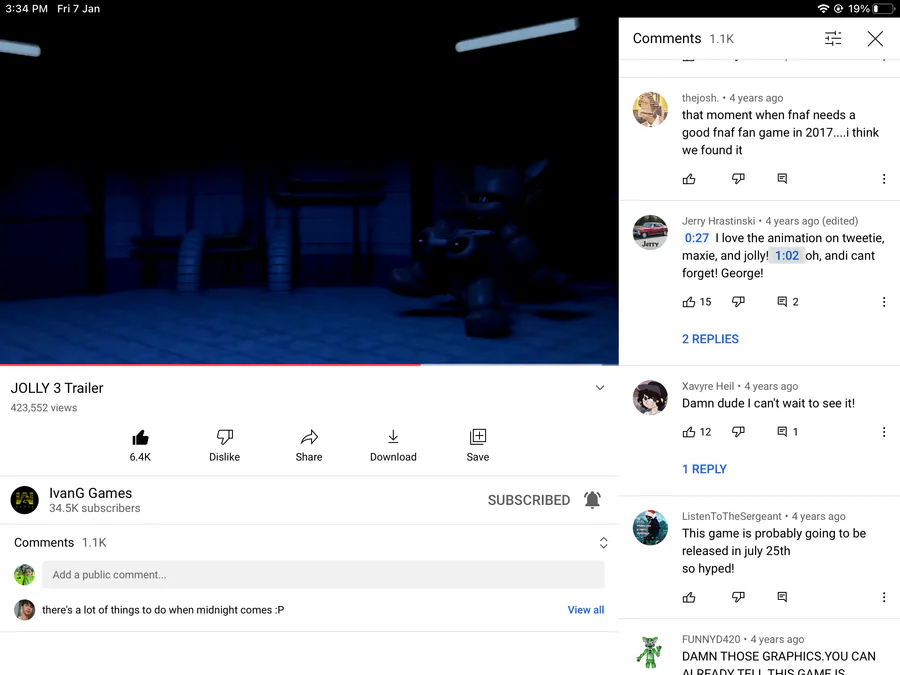Open more options for thejosh.'s comment
The width and height of the screenshot is (900, 675).
point(883,179)
